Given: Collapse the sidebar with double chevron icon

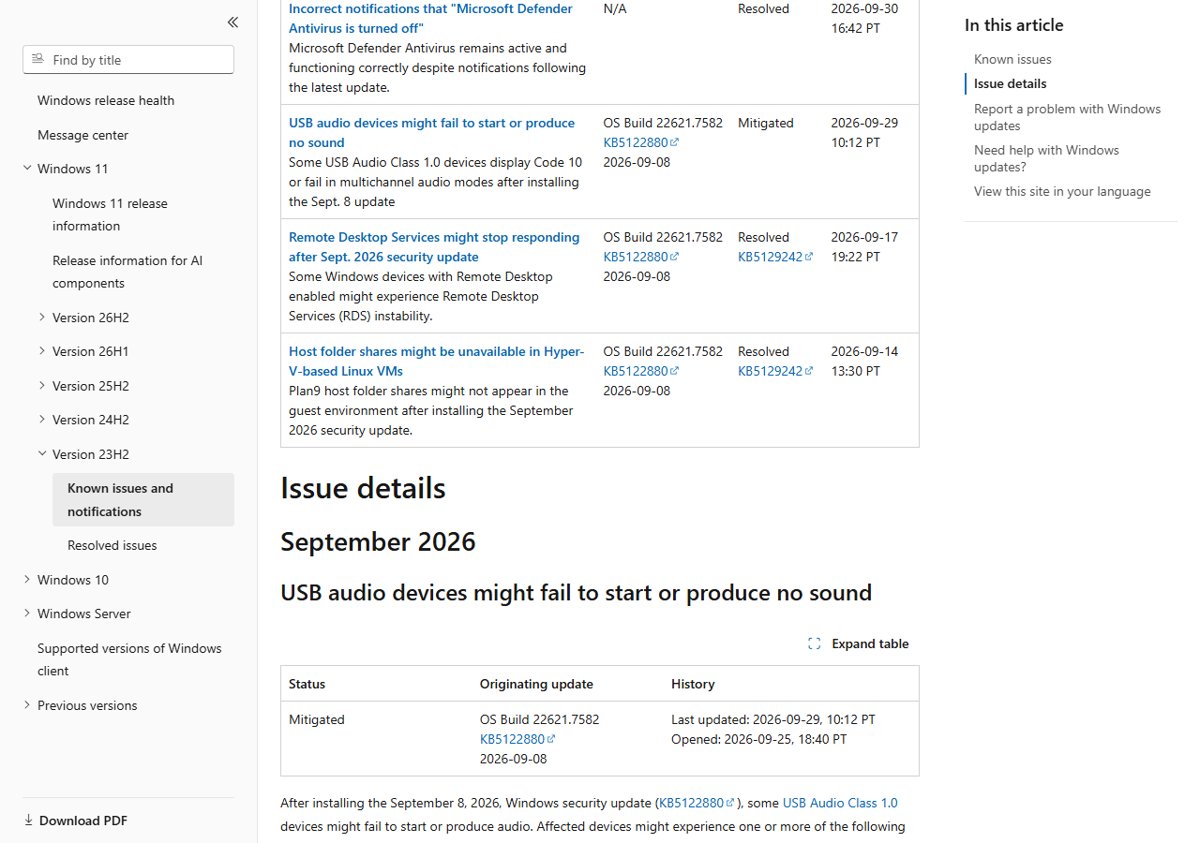Looking at the screenshot, I should pos(232,22).
